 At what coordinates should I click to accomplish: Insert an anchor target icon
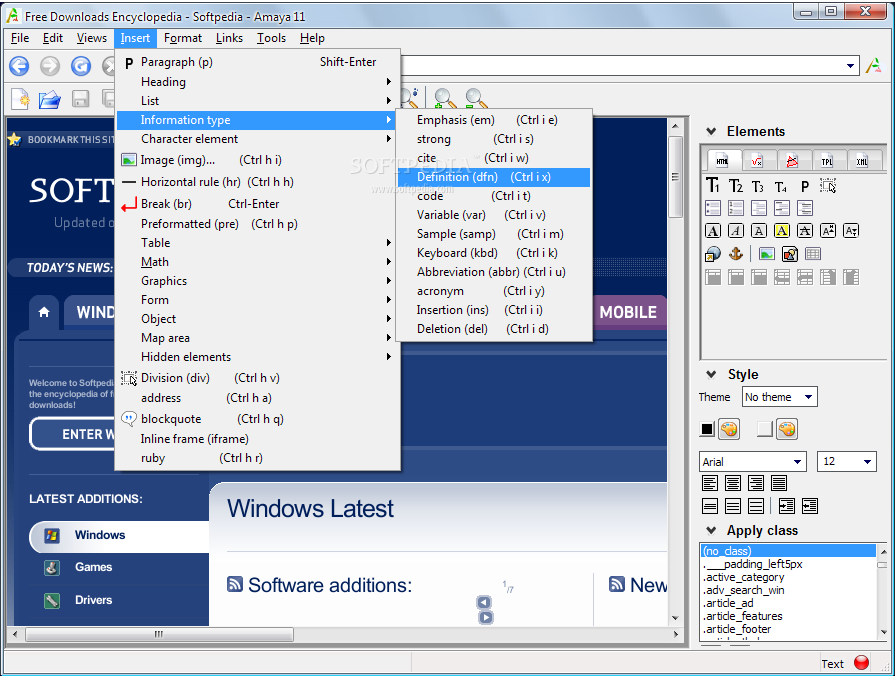click(x=736, y=254)
